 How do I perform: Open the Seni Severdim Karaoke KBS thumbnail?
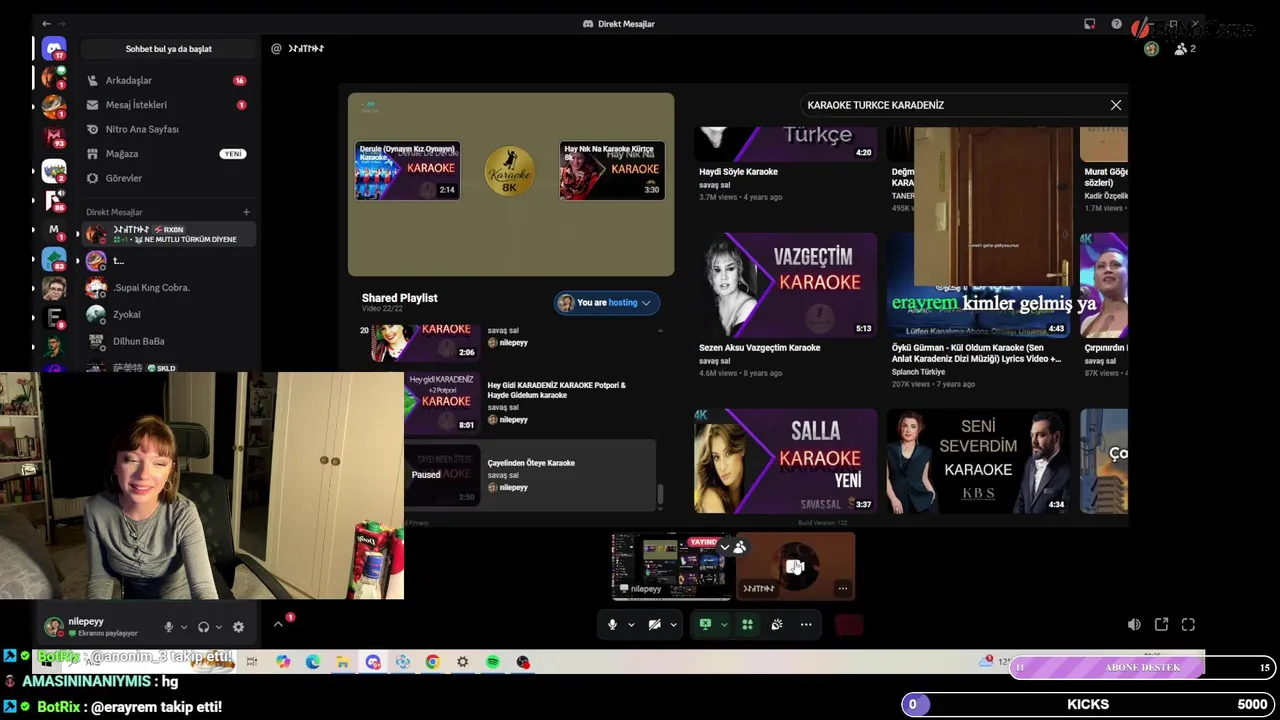click(x=978, y=461)
